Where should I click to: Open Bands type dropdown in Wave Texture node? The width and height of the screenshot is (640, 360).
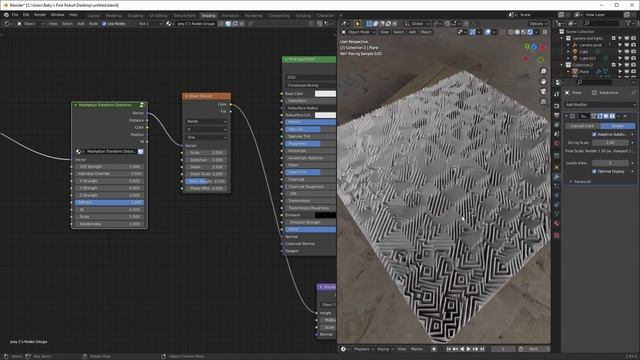pos(206,122)
